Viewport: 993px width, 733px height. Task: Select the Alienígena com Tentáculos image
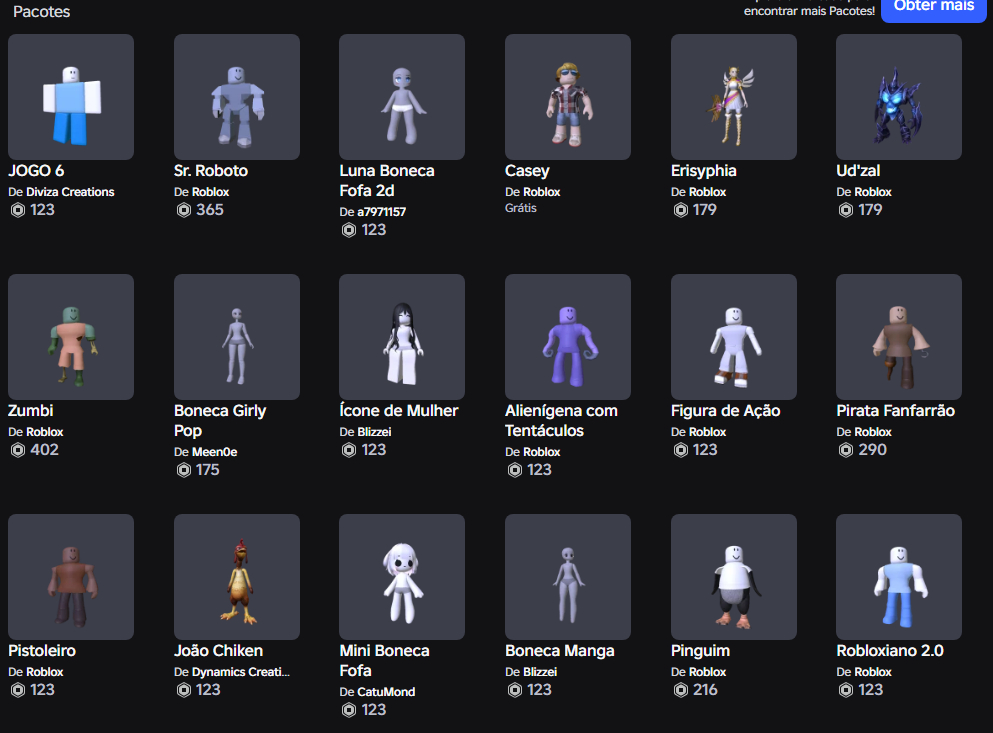(x=568, y=337)
